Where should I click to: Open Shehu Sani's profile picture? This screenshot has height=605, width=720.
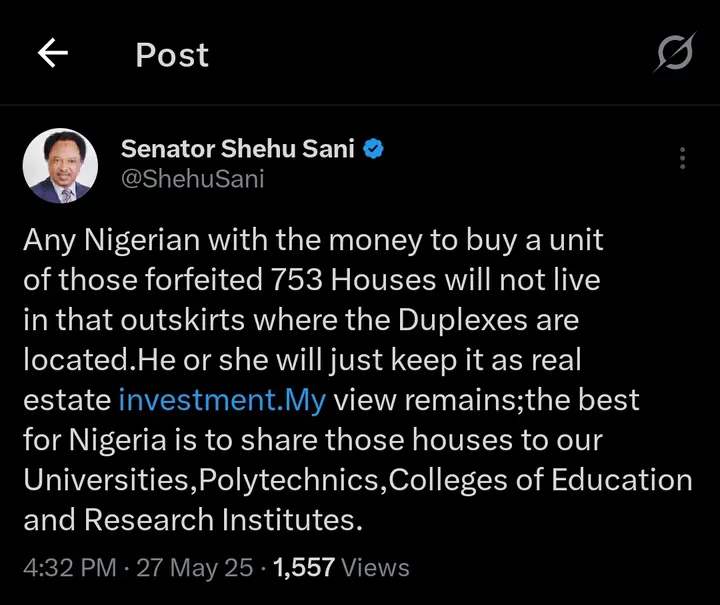(x=60, y=164)
